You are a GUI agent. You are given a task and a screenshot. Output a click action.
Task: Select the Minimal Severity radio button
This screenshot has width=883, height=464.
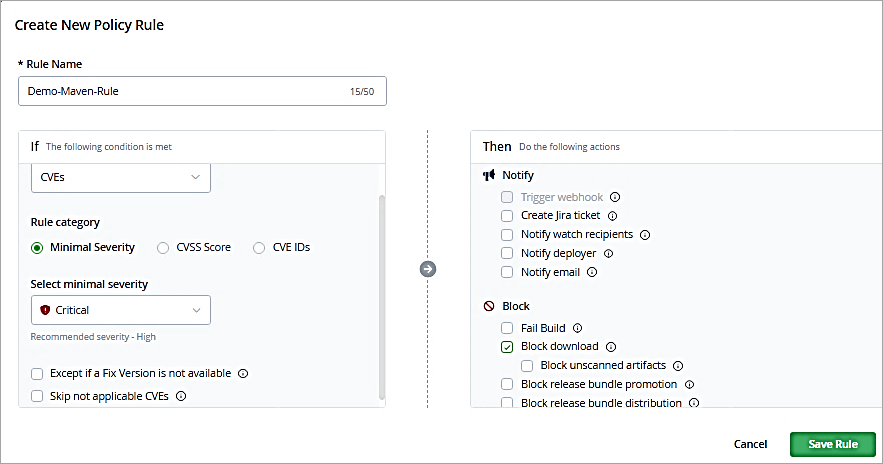pos(37,248)
